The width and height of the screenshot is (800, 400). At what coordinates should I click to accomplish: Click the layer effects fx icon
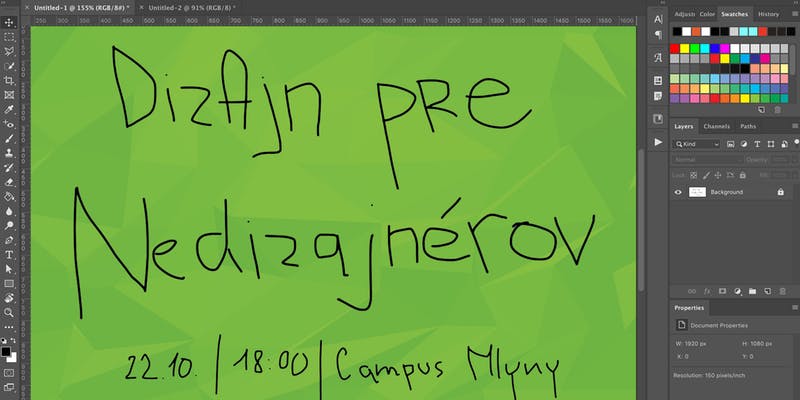tap(705, 291)
